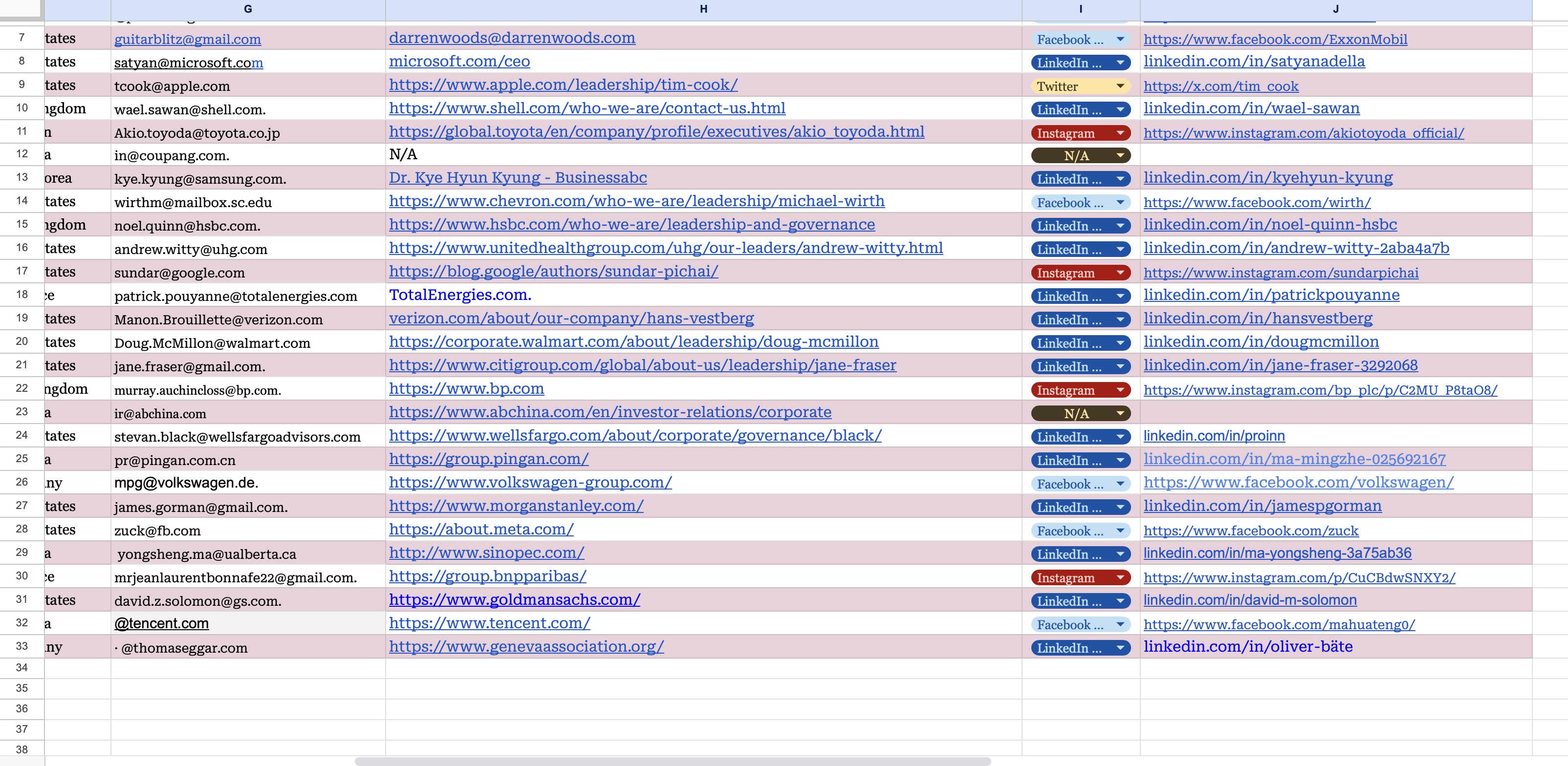1568x766 pixels.
Task: Open the N/A dropdown in row 12
Action: (x=1119, y=156)
